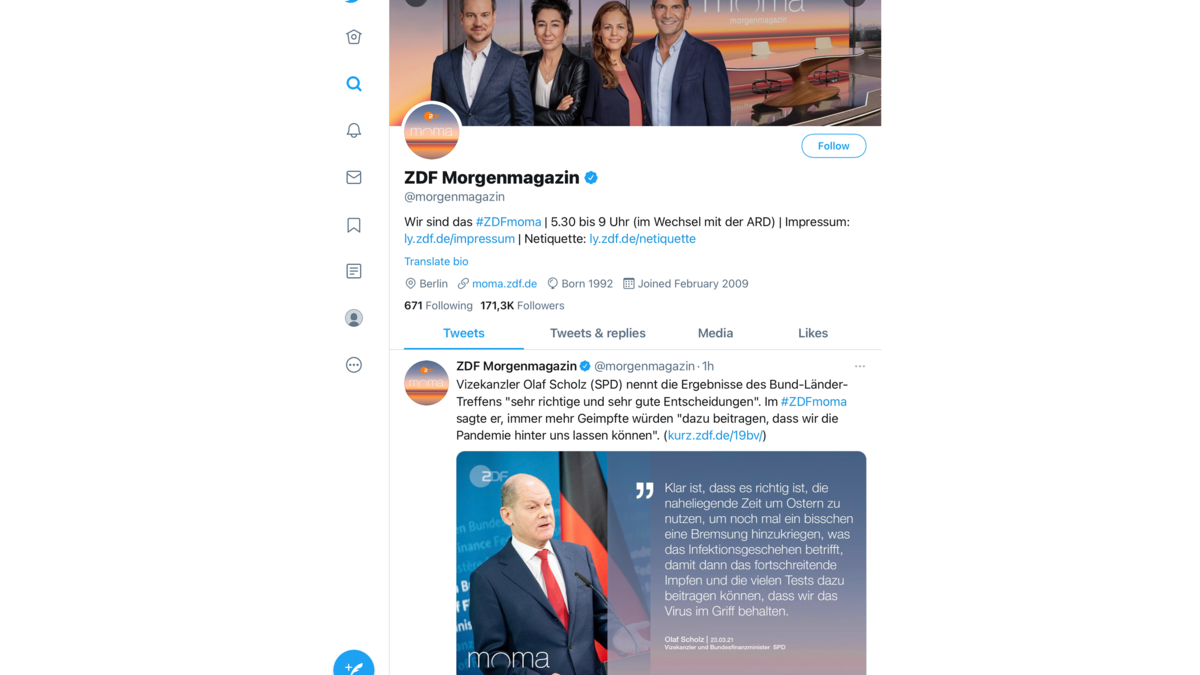
Task: Expand tweet options three-dot menu
Action: (860, 366)
